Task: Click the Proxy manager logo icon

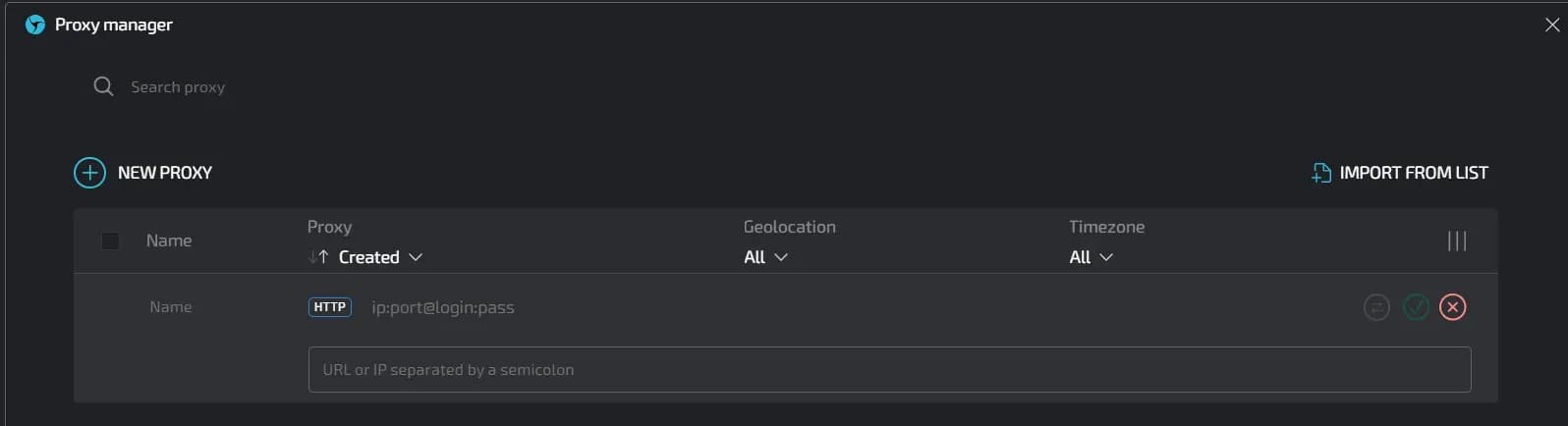Action: (35, 25)
